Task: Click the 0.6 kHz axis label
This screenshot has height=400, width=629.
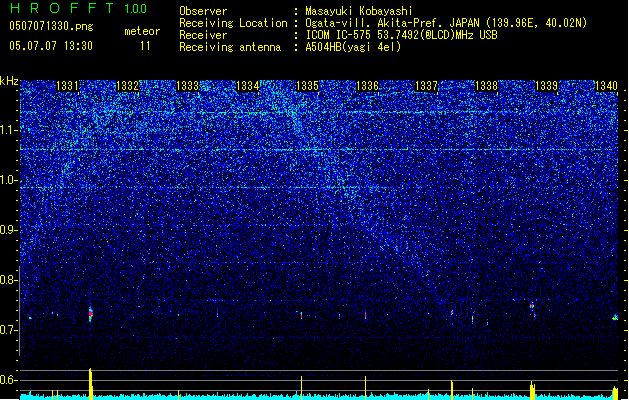Action: (x=8, y=380)
